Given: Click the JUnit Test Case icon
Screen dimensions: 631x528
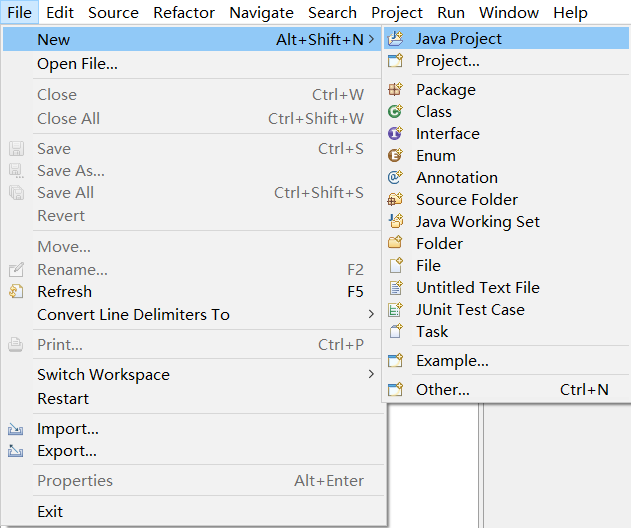Looking at the screenshot, I should click(x=395, y=309).
